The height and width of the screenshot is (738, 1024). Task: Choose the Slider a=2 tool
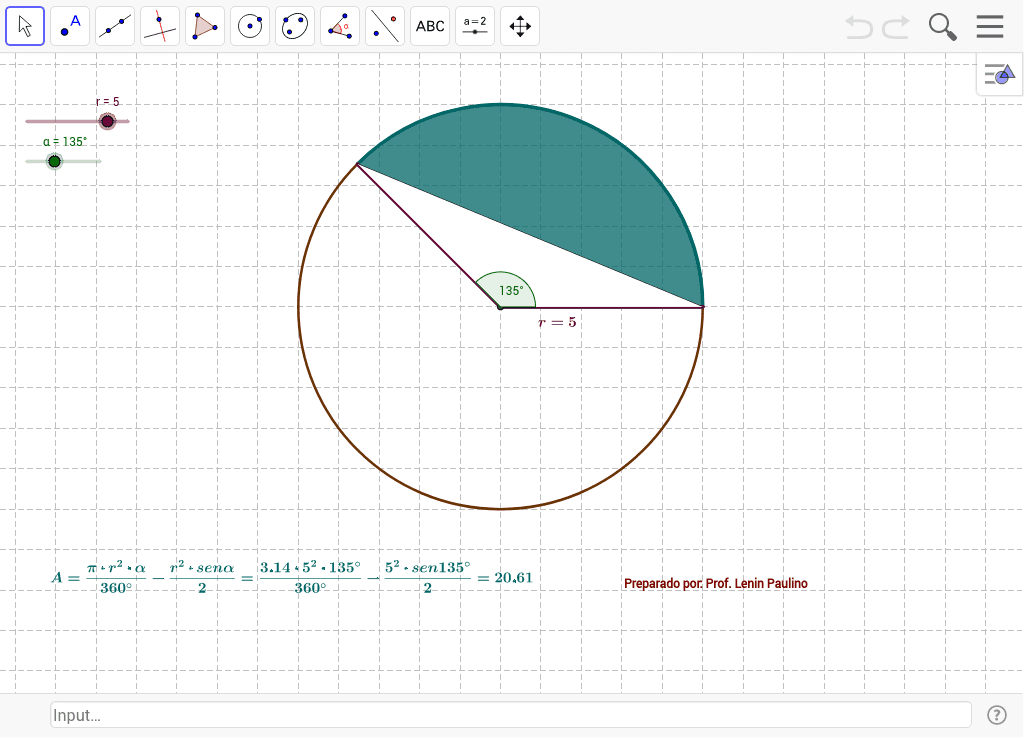(x=475, y=26)
